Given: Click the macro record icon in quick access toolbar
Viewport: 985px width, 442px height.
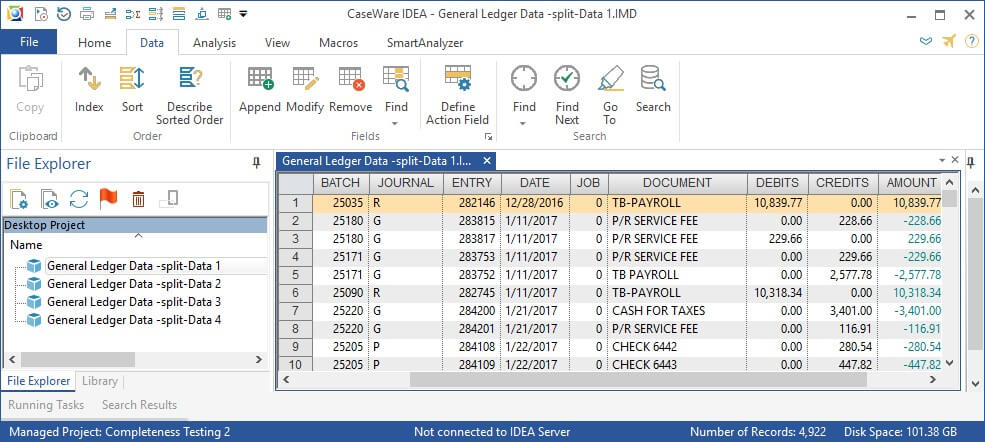Looking at the screenshot, I should click(x=41, y=13).
